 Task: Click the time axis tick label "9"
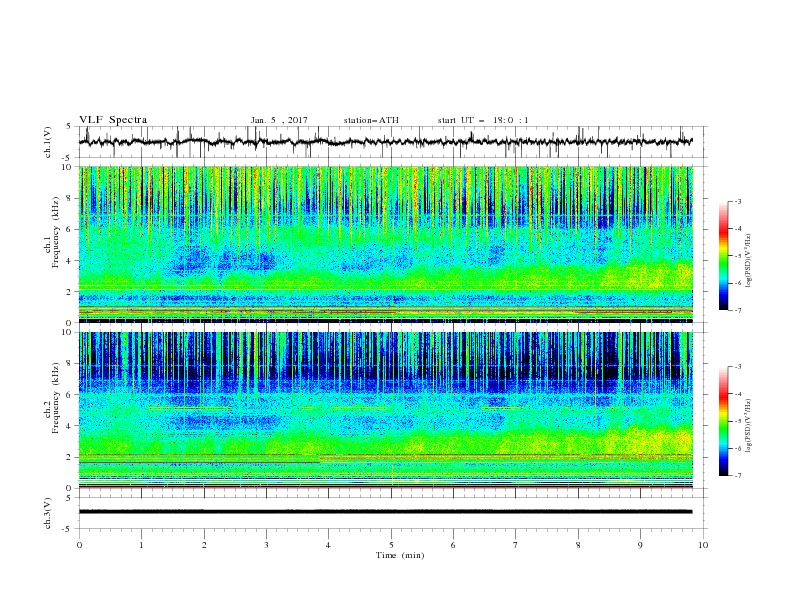pos(640,545)
